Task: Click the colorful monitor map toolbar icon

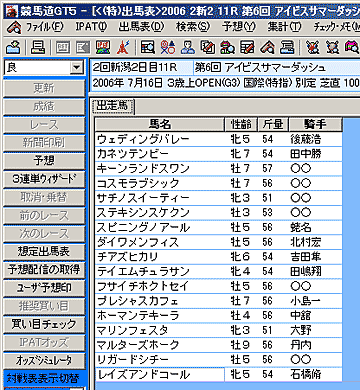Action: 103,47
